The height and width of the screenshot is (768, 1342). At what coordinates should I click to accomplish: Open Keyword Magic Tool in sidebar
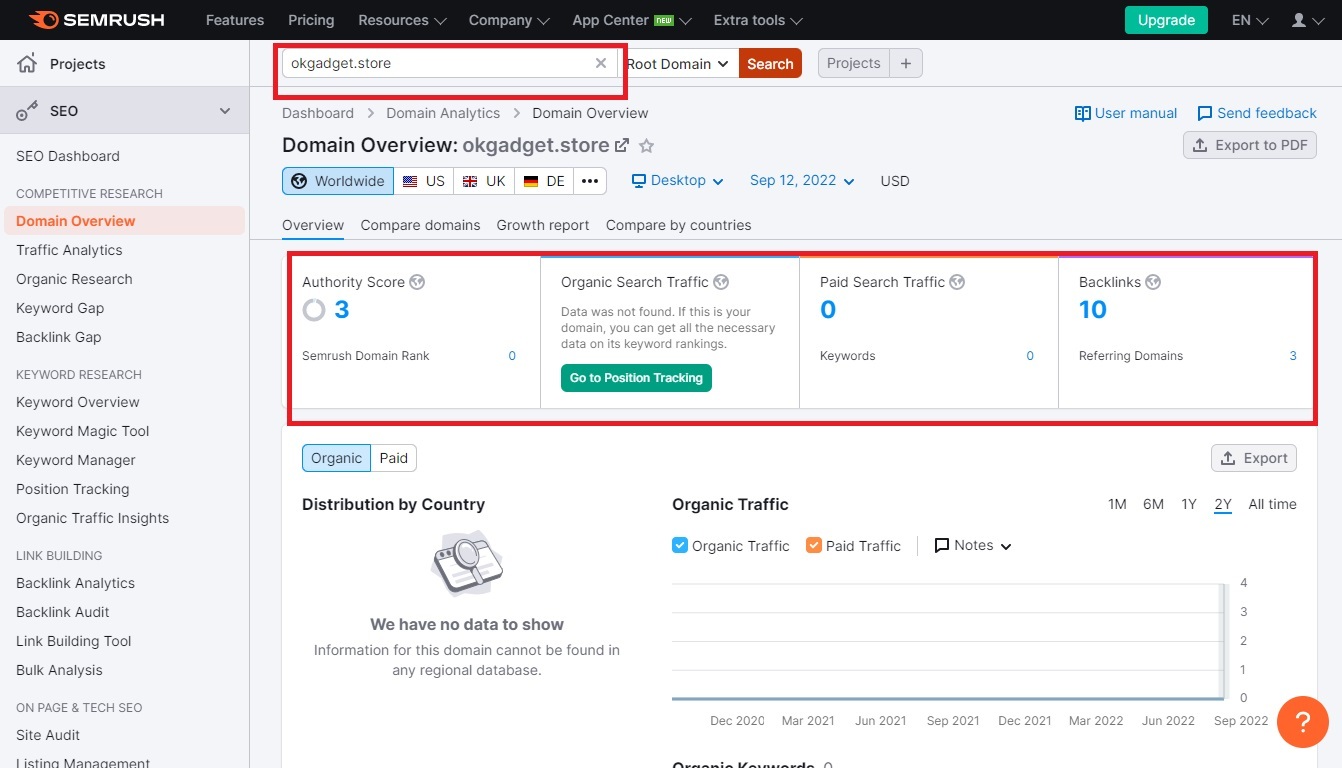point(83,431)
